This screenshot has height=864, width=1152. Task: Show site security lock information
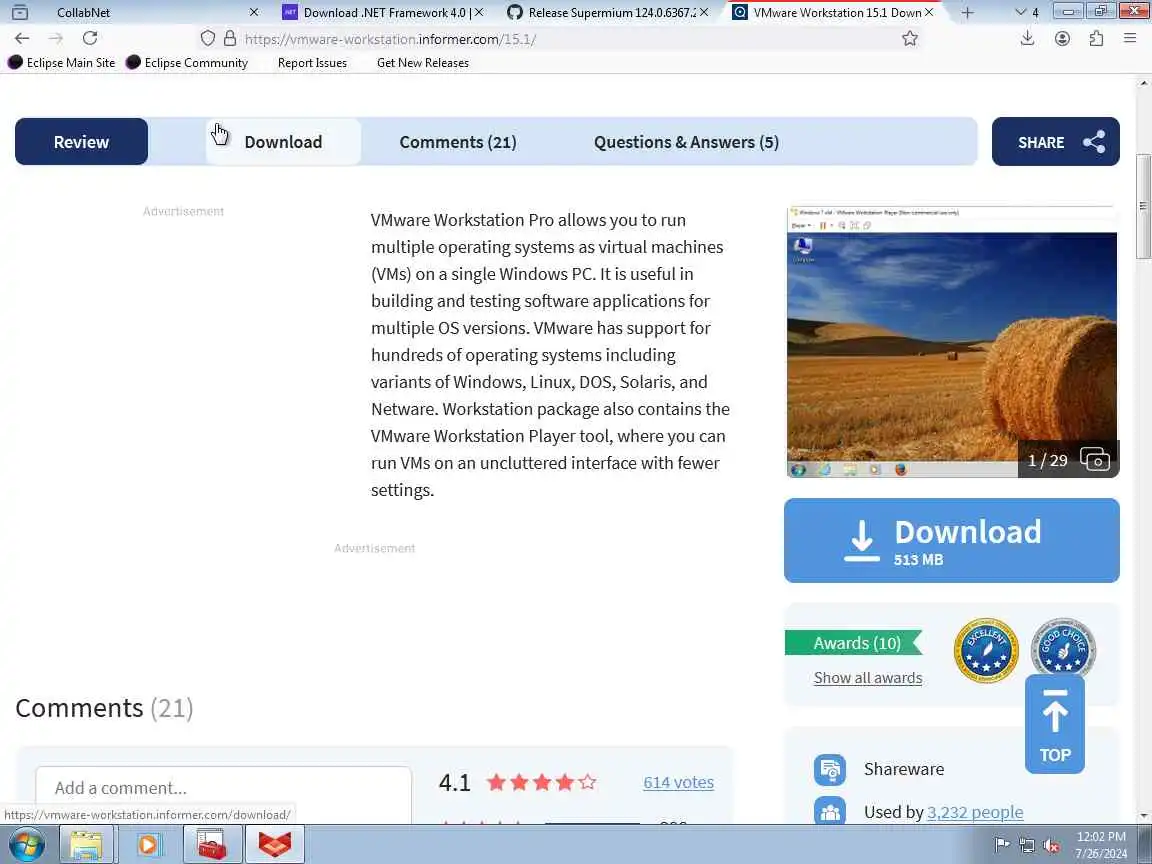click(230, 38)
